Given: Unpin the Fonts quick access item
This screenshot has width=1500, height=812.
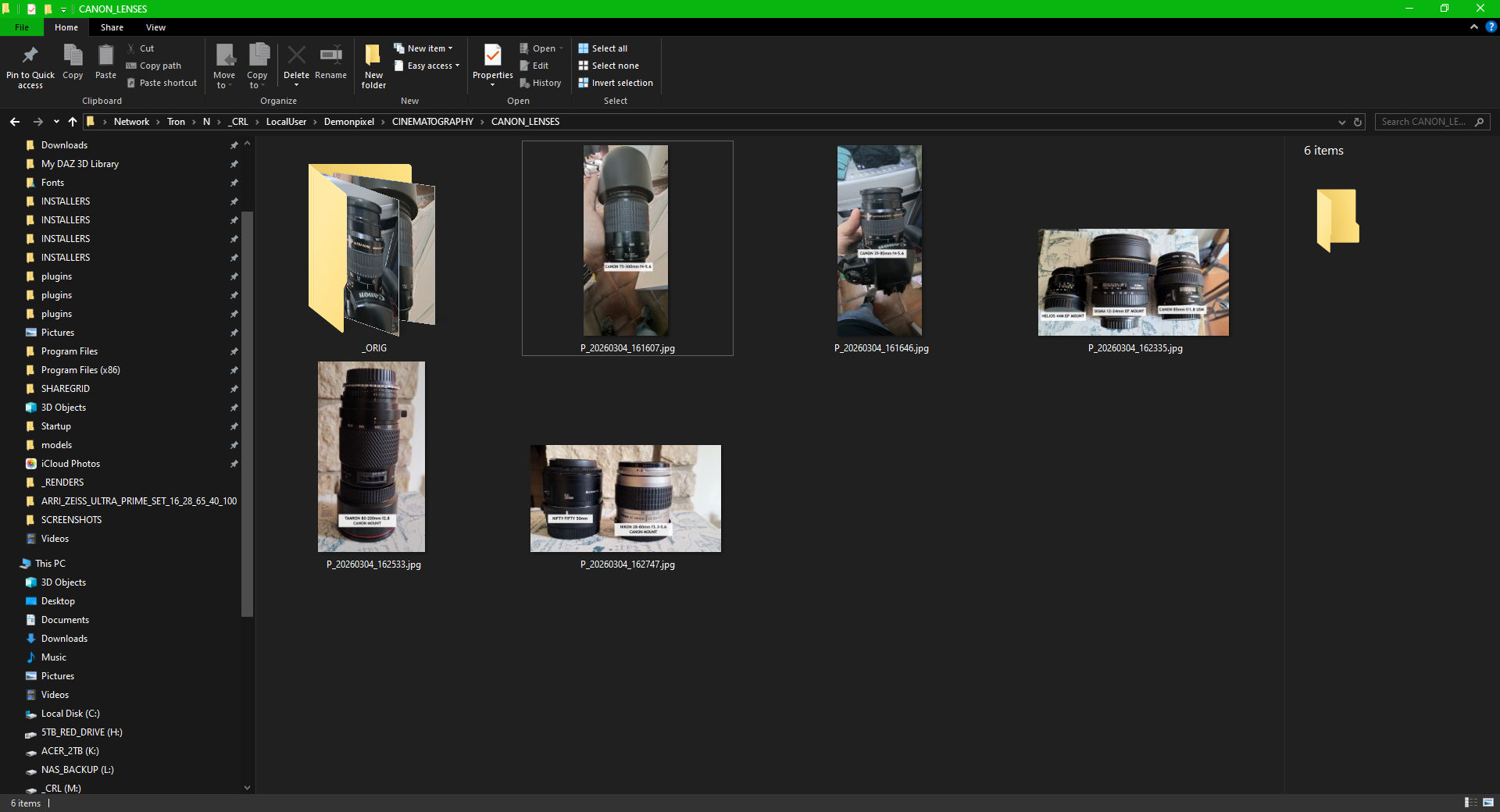Looking at the screenshot, I should [234, 183].
